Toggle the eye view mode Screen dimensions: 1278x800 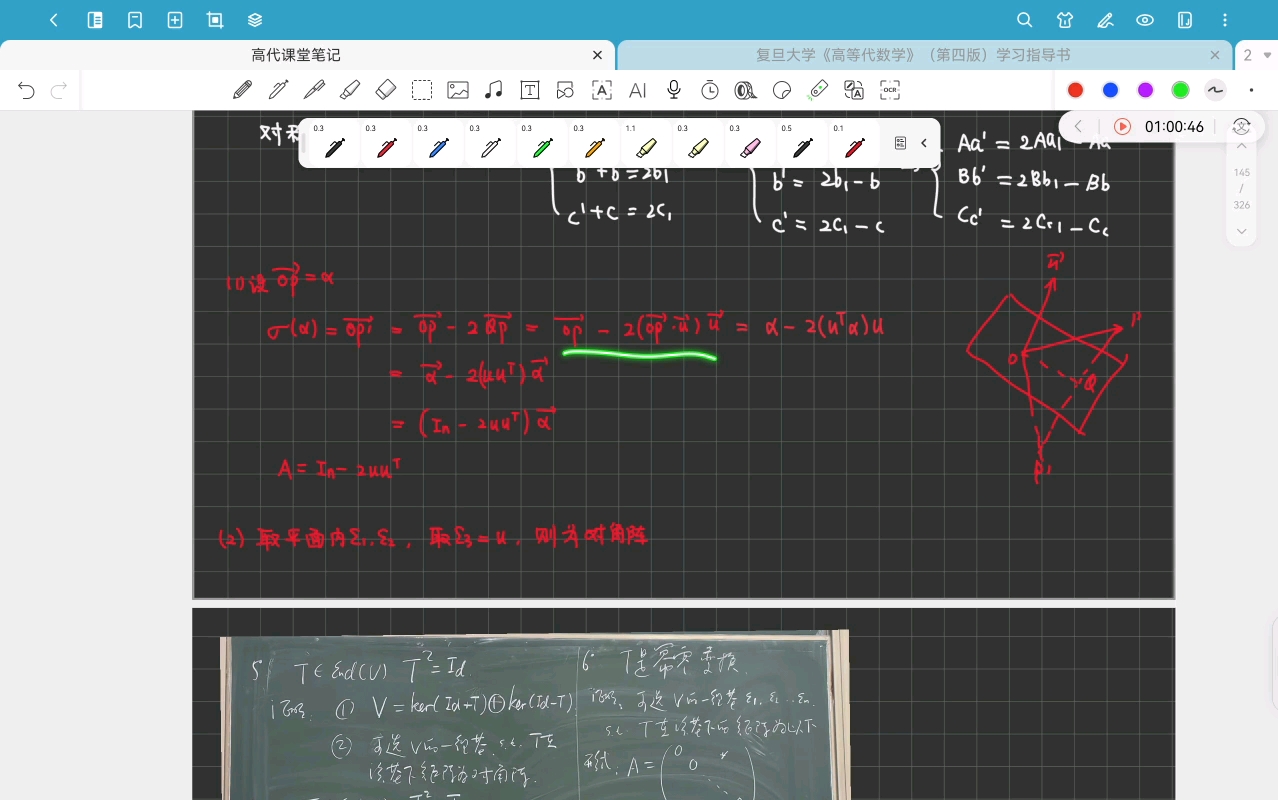[1145, 20]
